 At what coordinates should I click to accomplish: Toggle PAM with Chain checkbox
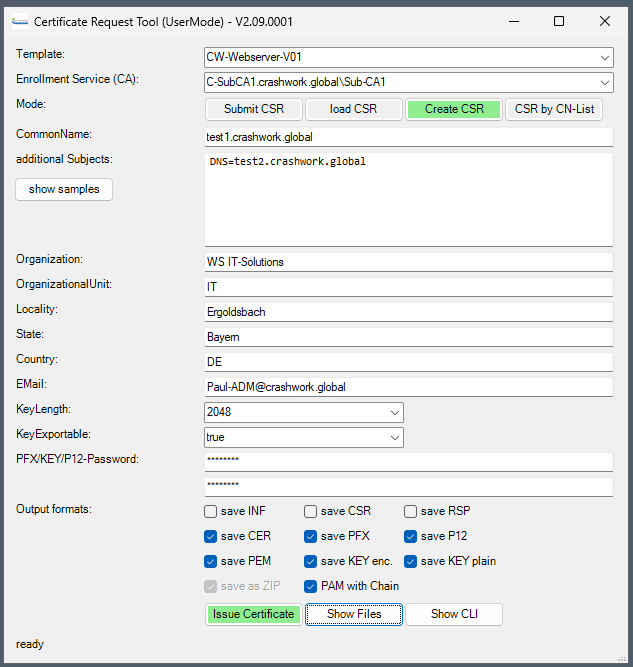tap(311, 587)
